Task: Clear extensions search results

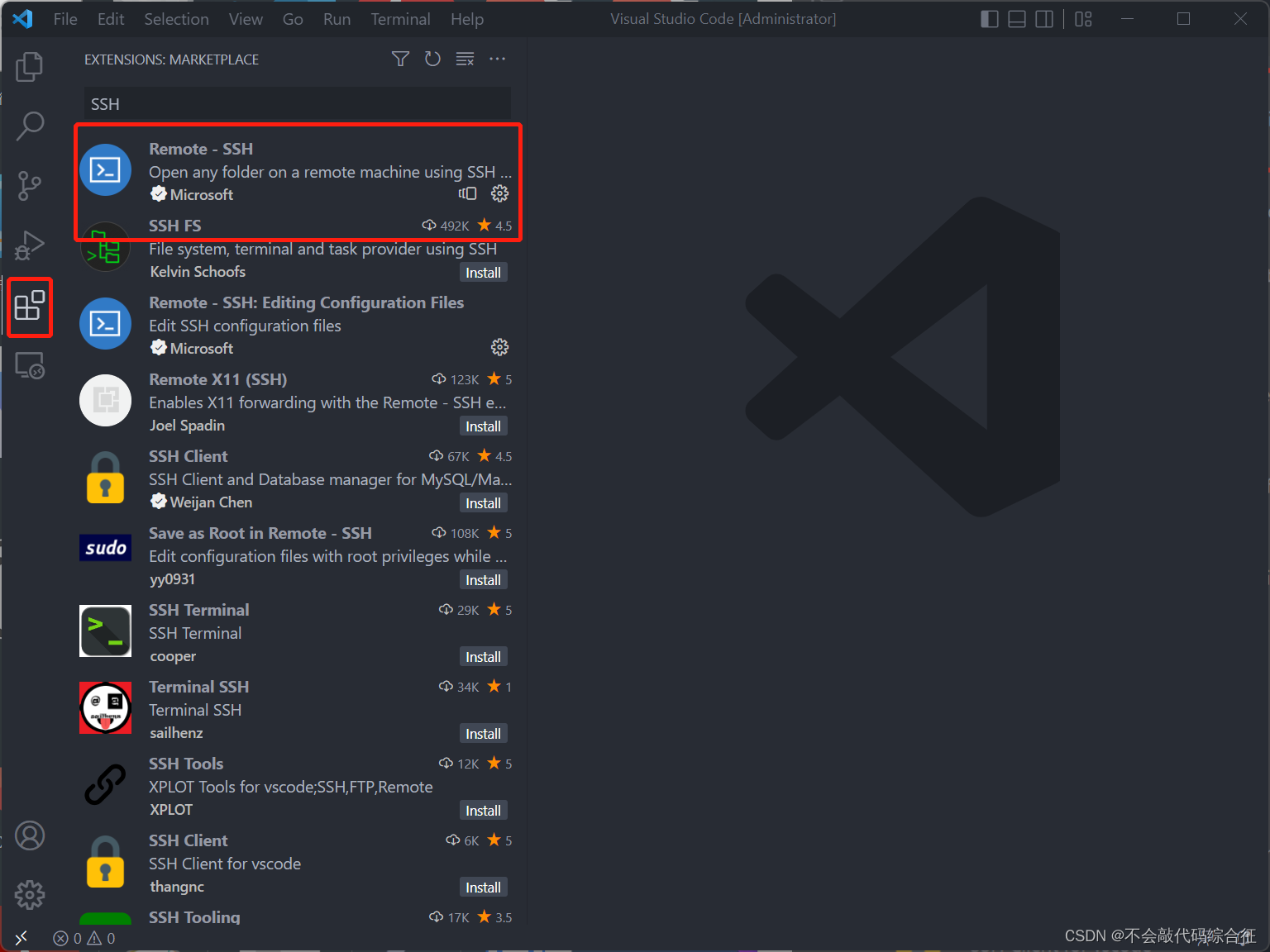Action: [465, 59]
